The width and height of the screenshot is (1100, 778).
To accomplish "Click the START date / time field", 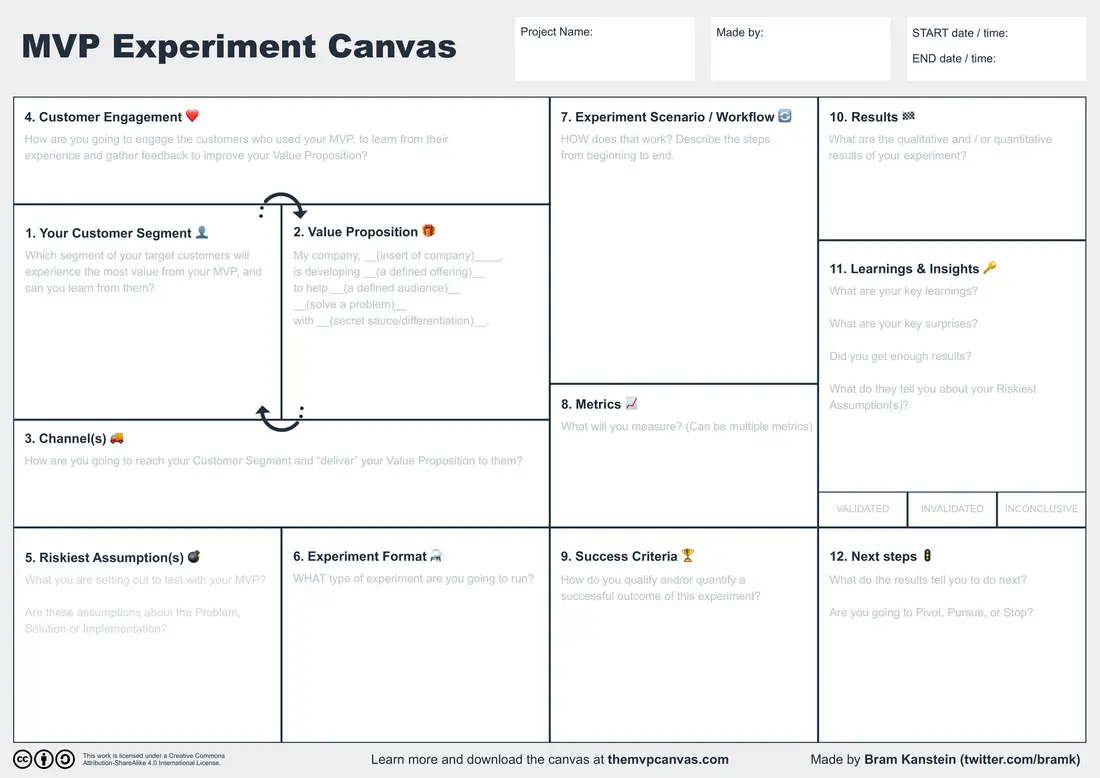I will pos(960,33).
